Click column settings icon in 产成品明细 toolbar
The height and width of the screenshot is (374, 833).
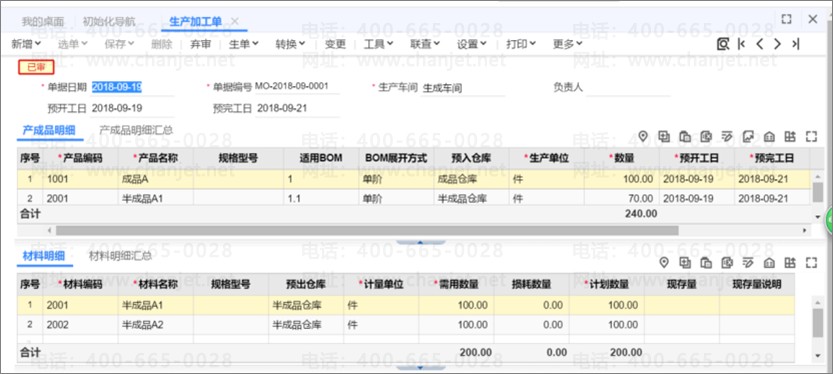point(790,137)
